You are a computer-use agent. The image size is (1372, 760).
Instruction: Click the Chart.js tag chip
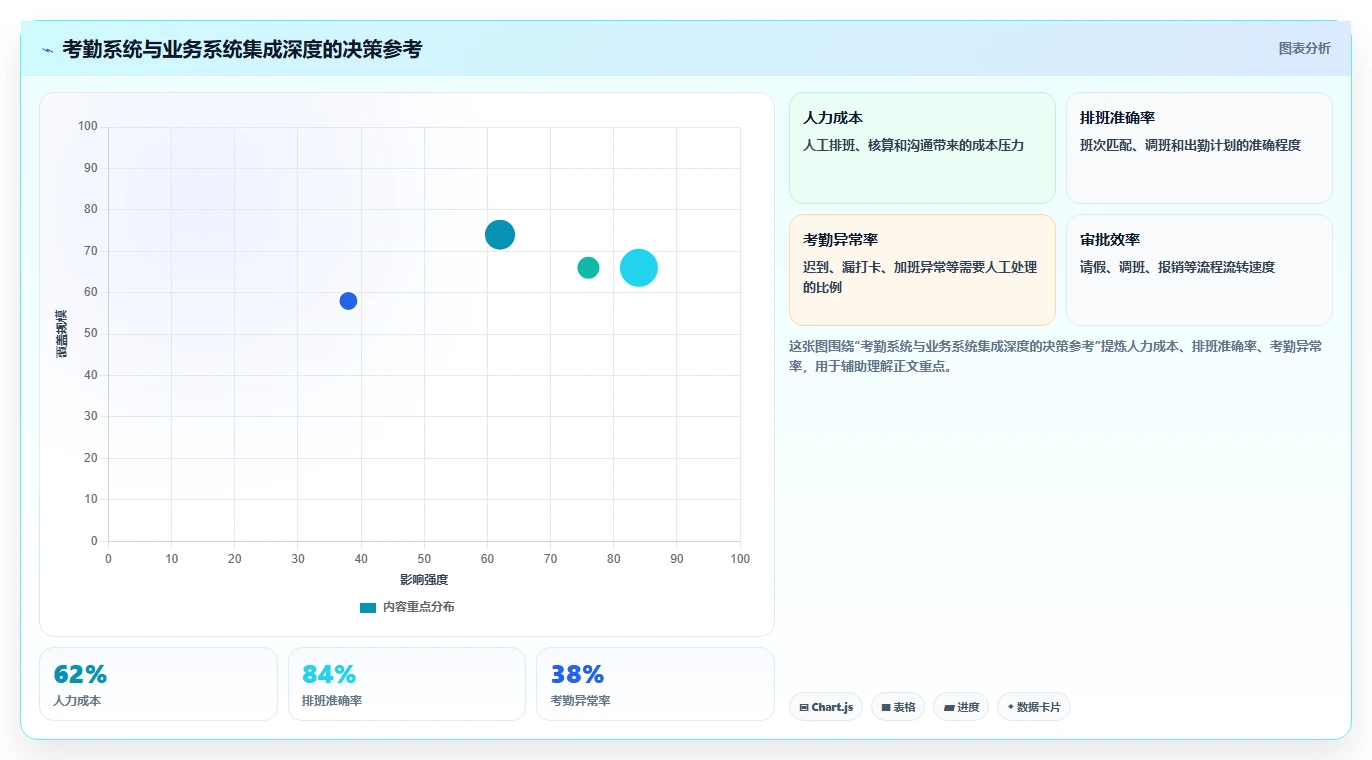click(x=826, y=707)
